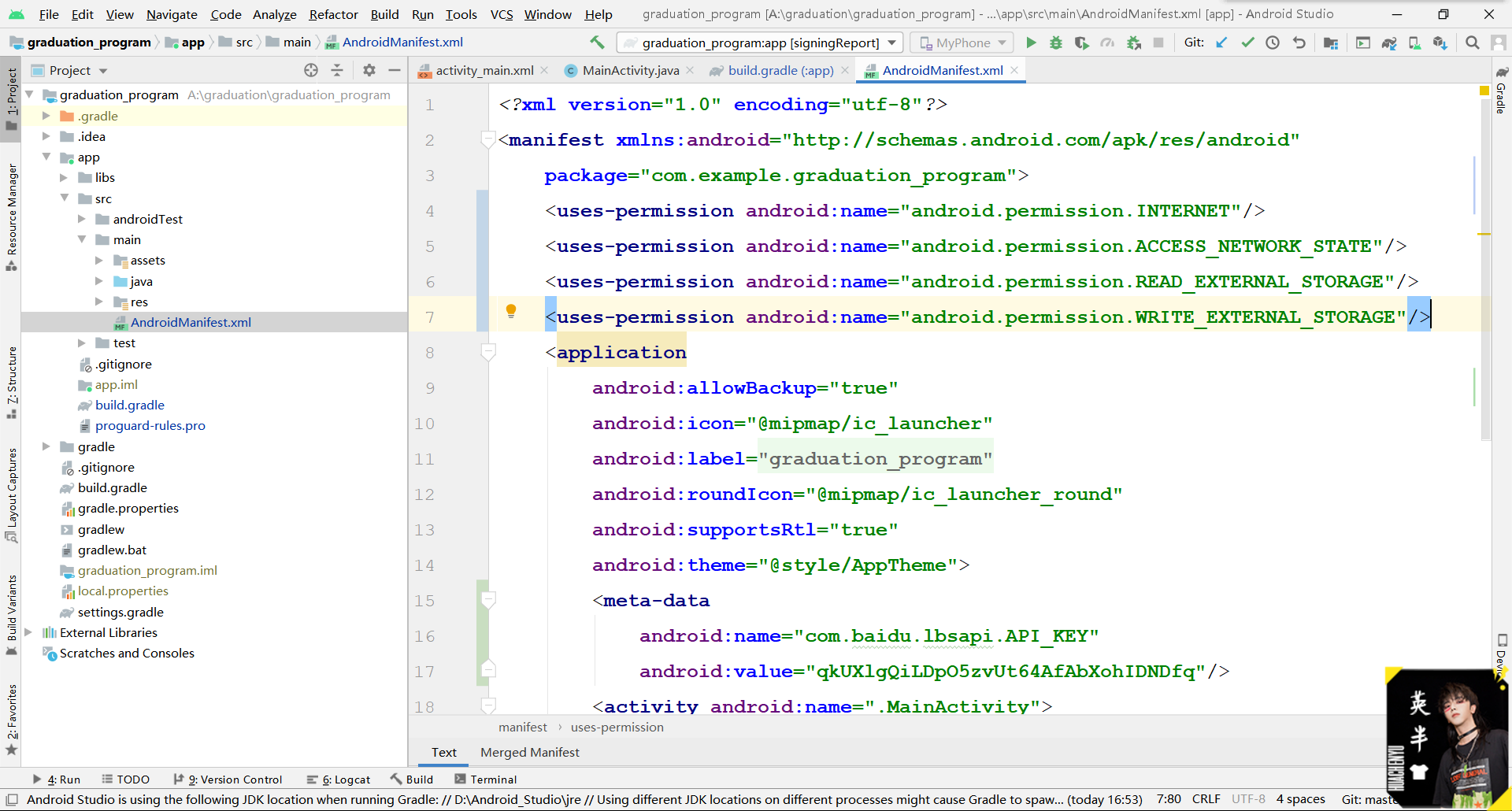This screenshot has width=1512, height=811.
Task: Run app with coverage icon
Action: click(1082, 43)
